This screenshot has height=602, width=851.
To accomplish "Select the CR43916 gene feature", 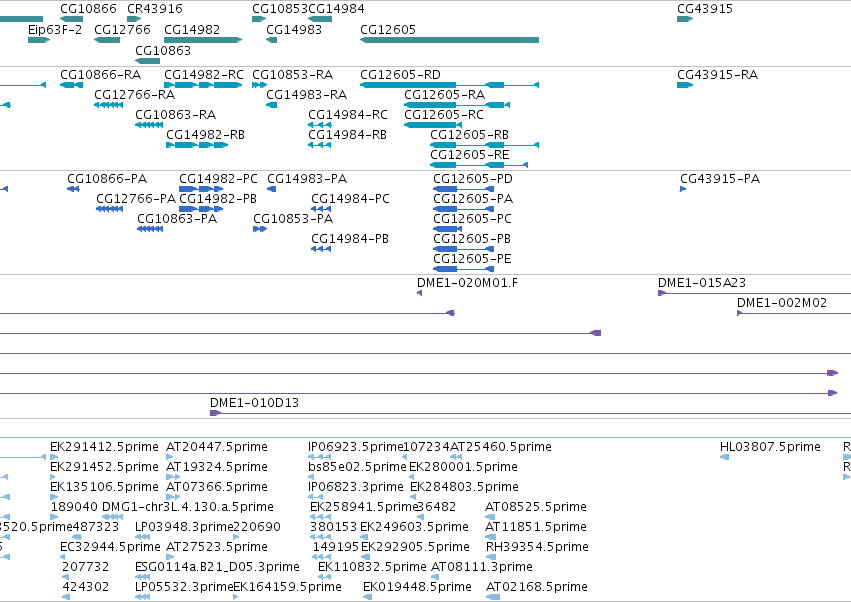I will [x=134, y=19].
